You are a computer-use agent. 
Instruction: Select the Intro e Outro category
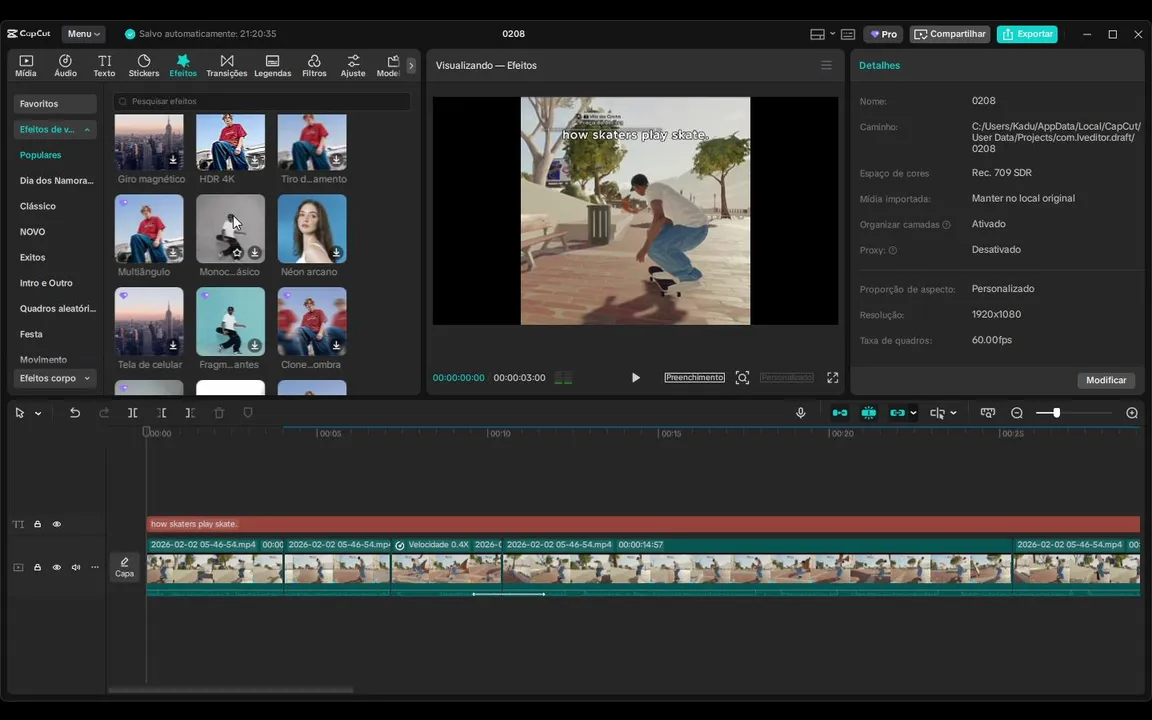click(x=46, y=283)
